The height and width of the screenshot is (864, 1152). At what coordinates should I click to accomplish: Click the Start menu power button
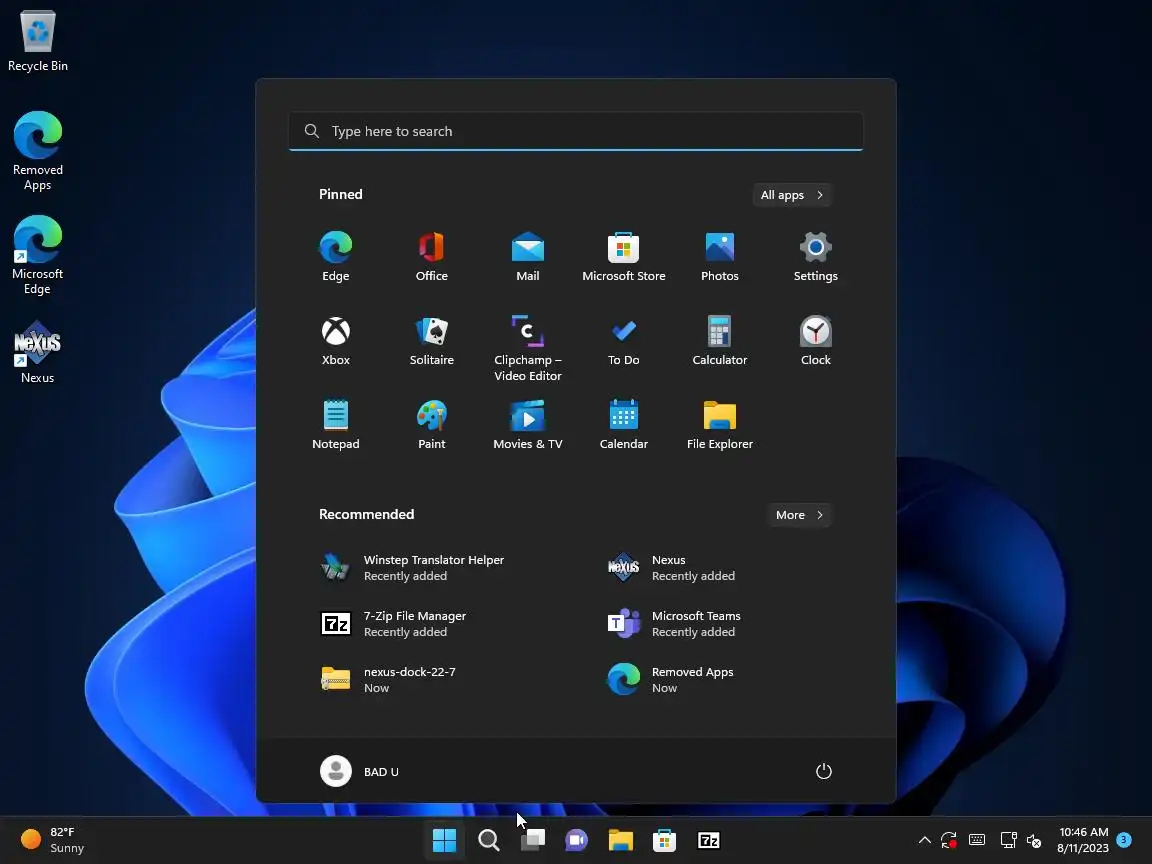point(824,771)
